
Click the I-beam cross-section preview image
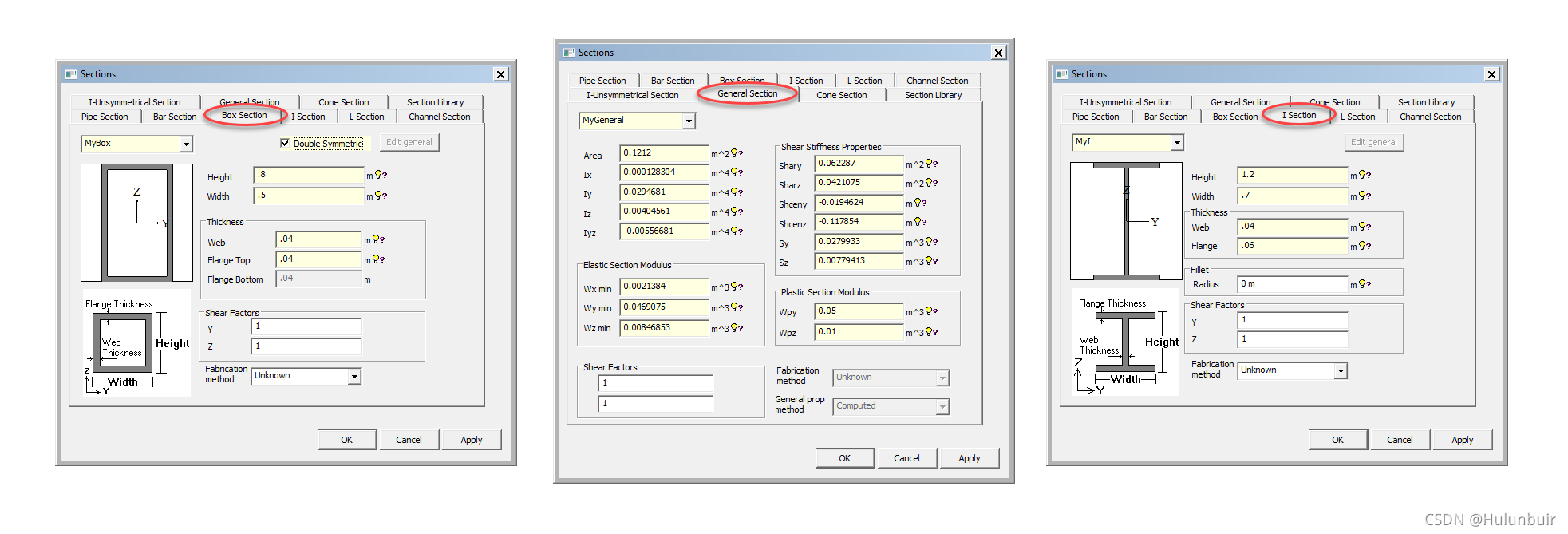(1126, 221)
